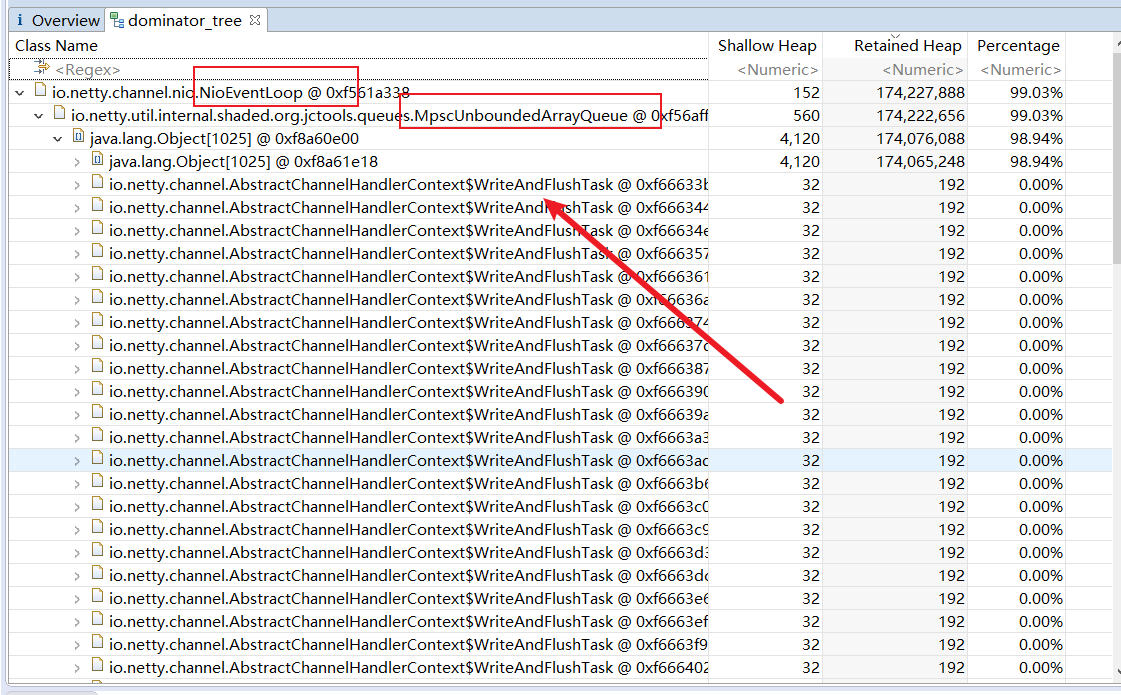Click the icon of WriteAndFlushTask @ 0xf6663ac

[x=98, y=460]
